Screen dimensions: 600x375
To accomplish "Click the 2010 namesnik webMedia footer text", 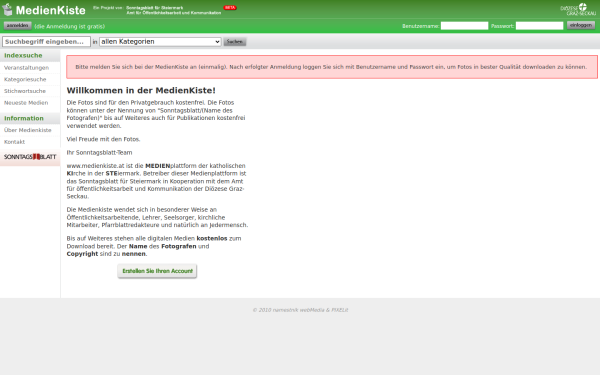I will point(300,310).
